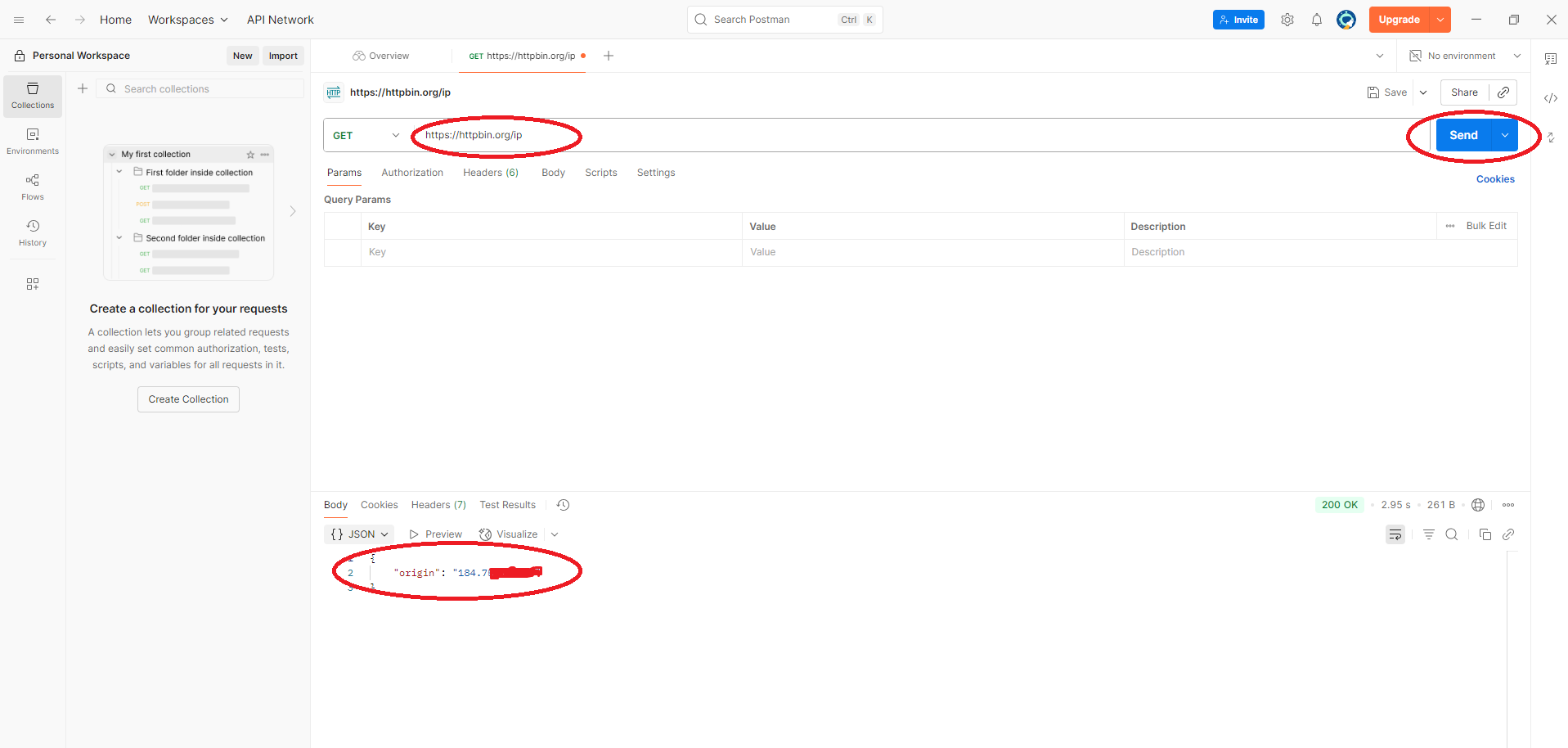Switch to response Headers (7) tab
This screenshot has width=1568, height=748.
438,505
